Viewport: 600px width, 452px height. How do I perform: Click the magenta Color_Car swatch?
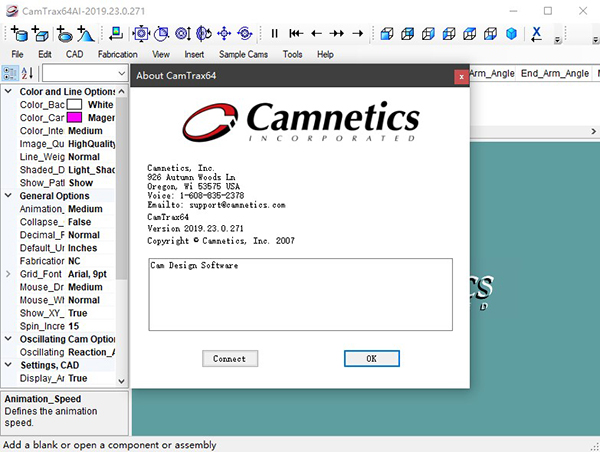tap(74, 118)
